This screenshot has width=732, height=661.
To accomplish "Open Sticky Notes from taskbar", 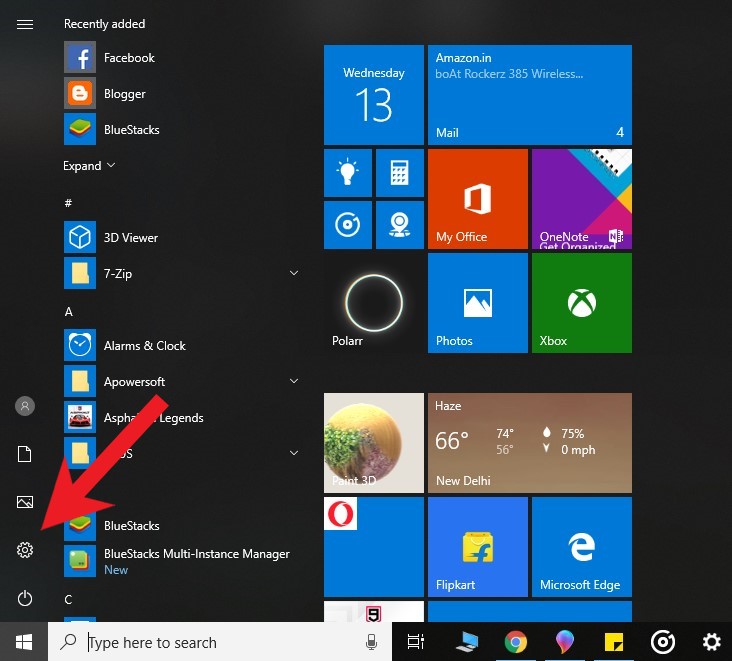I will pos(614,642).
